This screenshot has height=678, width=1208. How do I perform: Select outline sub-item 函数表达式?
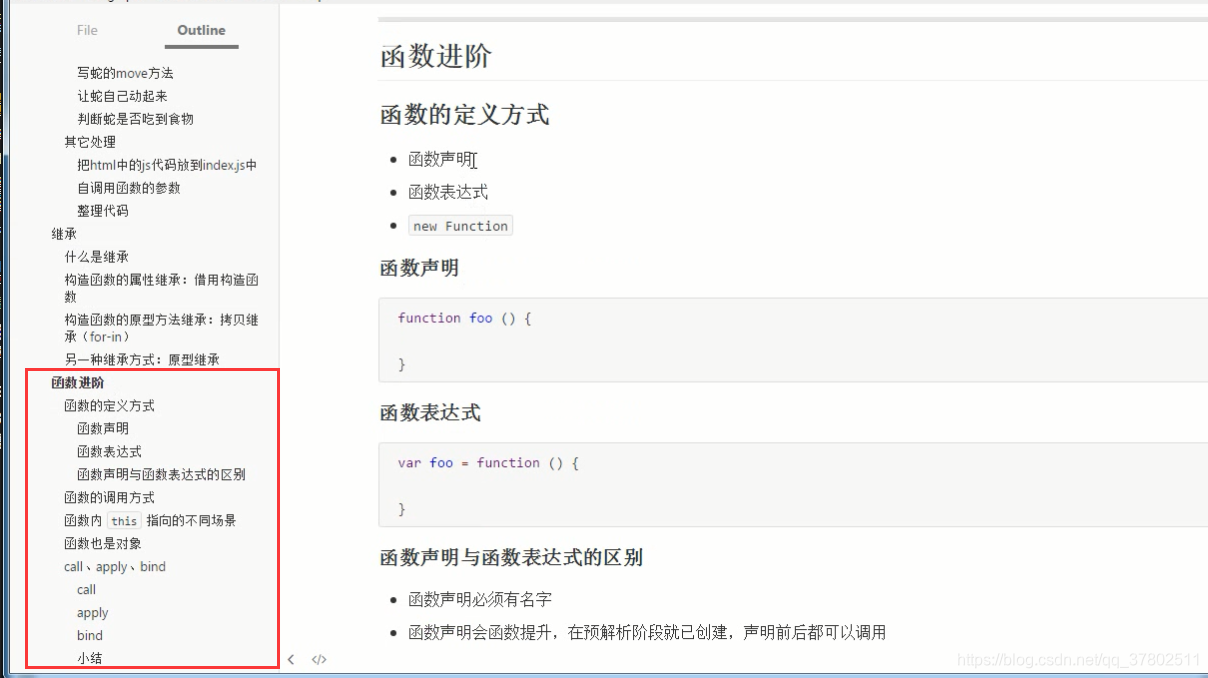(x=109, y=452)
